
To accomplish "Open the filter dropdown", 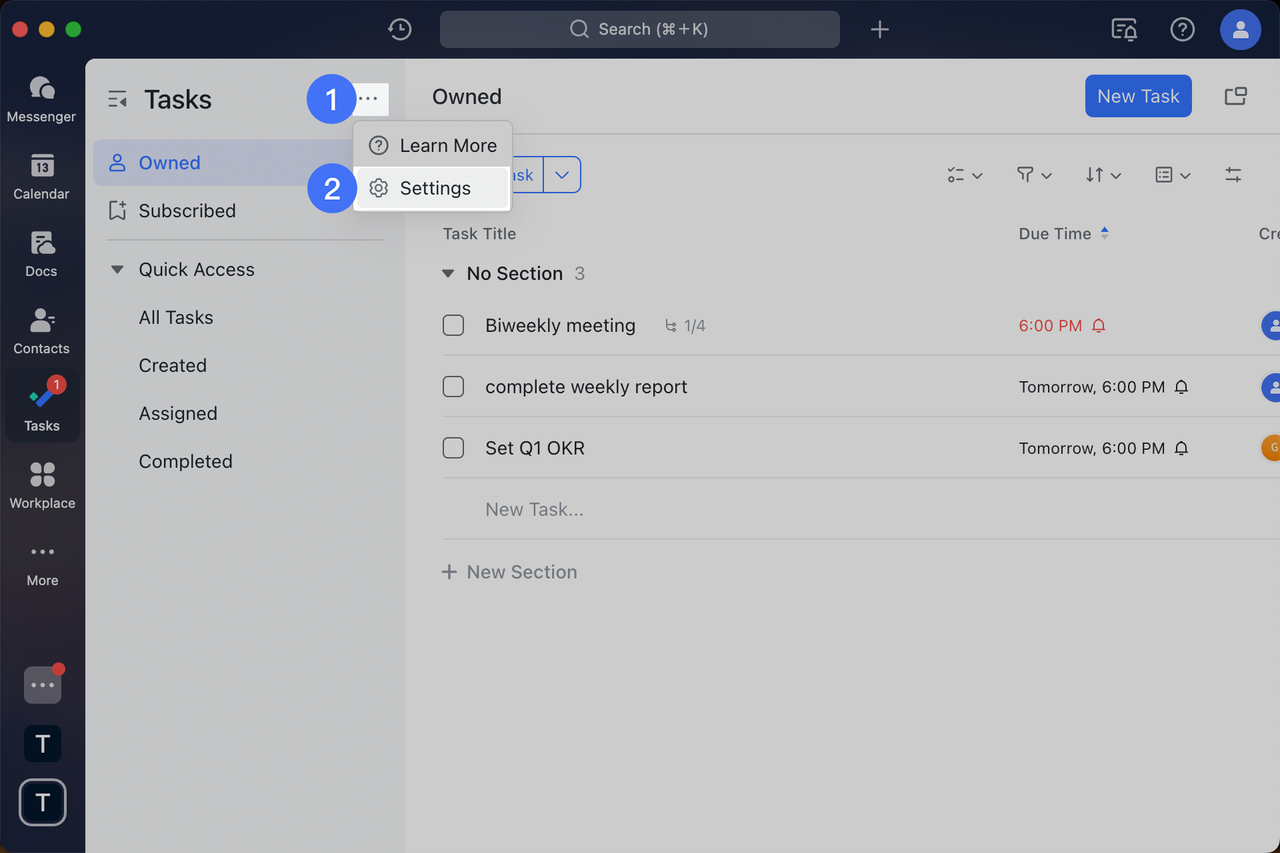I will pyautogui.click(x=1034, y=175).
